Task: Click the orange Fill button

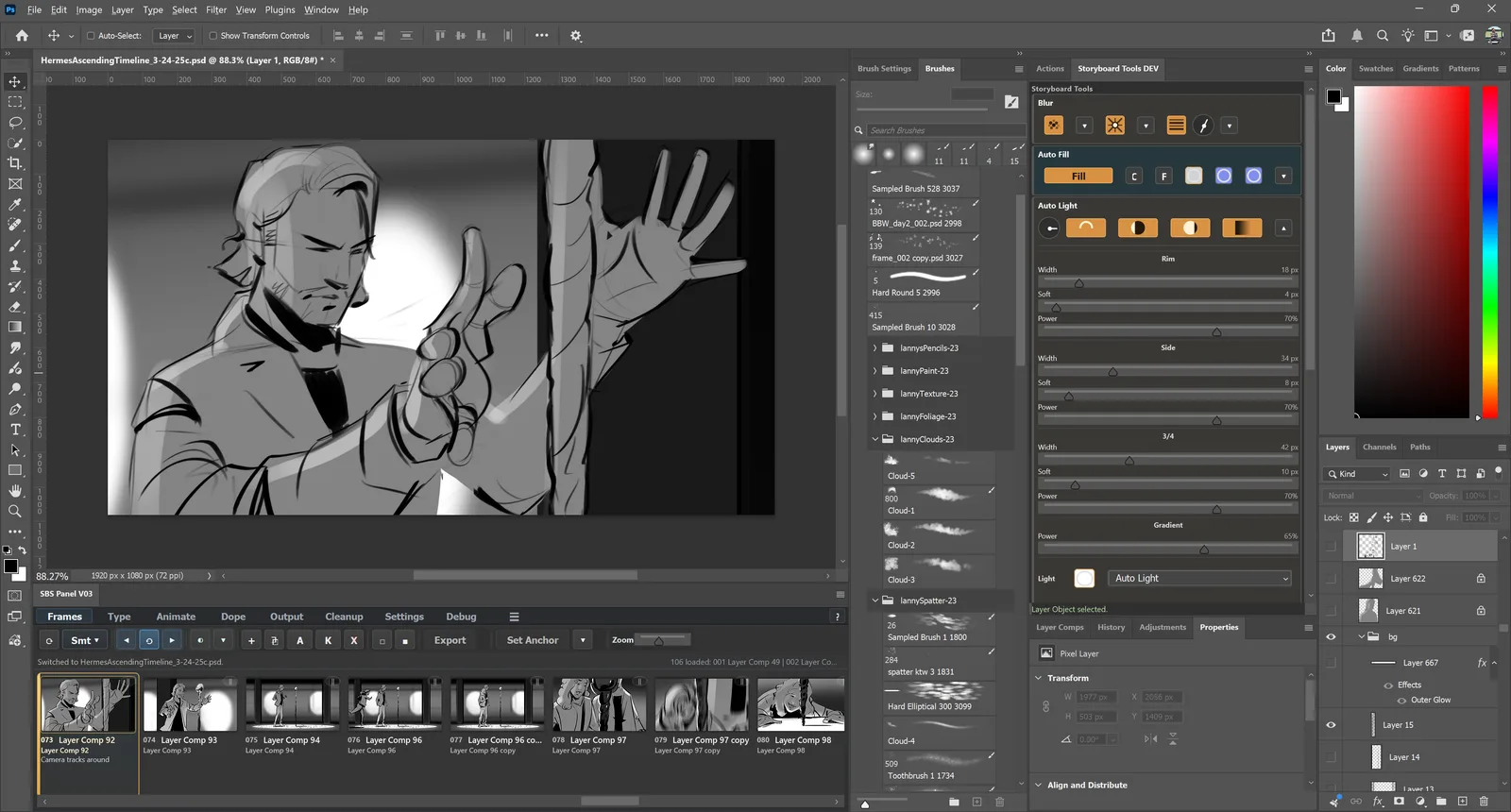Action: 1078,176
